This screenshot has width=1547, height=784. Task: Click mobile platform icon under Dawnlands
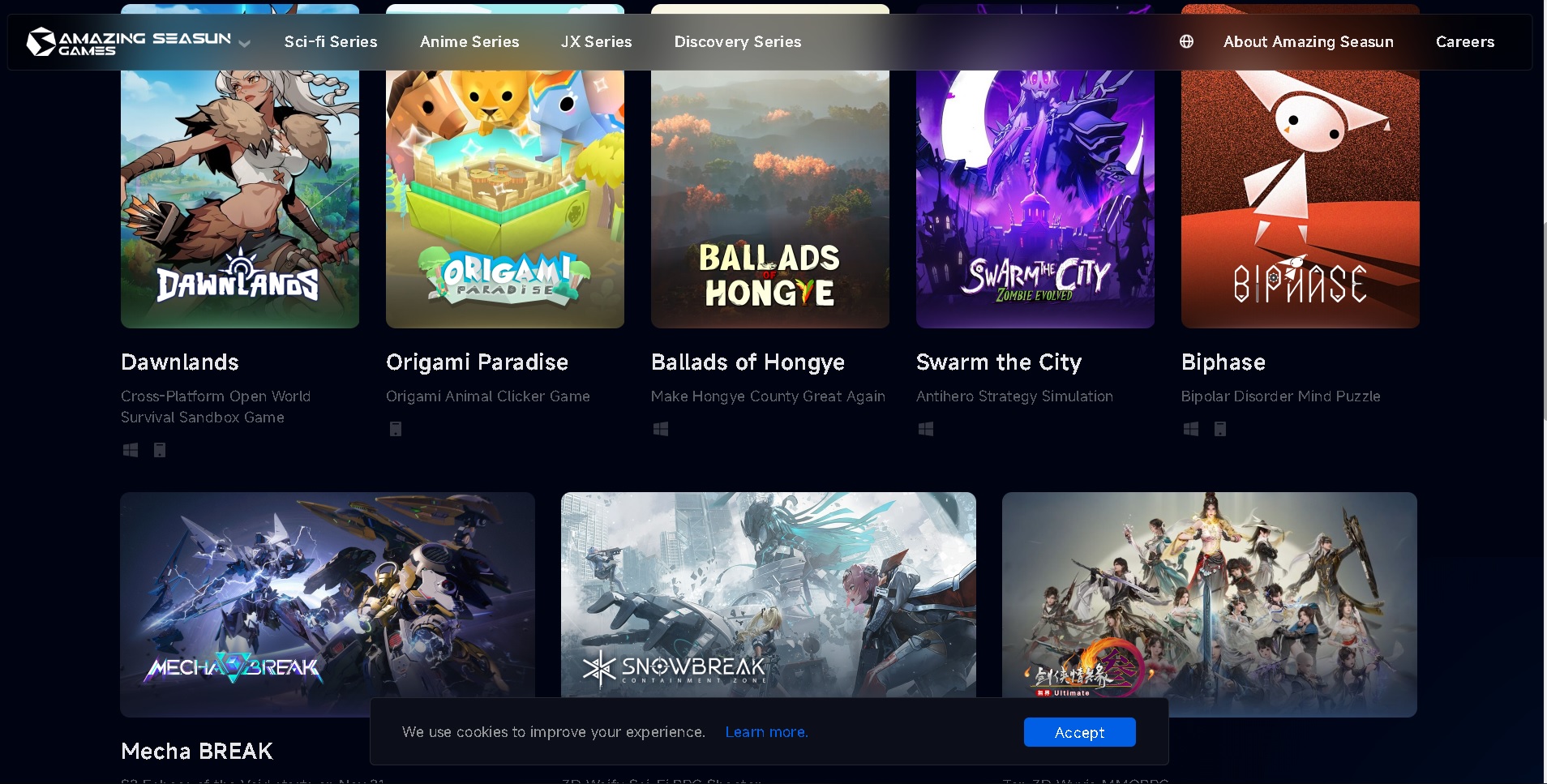(x=160, y=450)
